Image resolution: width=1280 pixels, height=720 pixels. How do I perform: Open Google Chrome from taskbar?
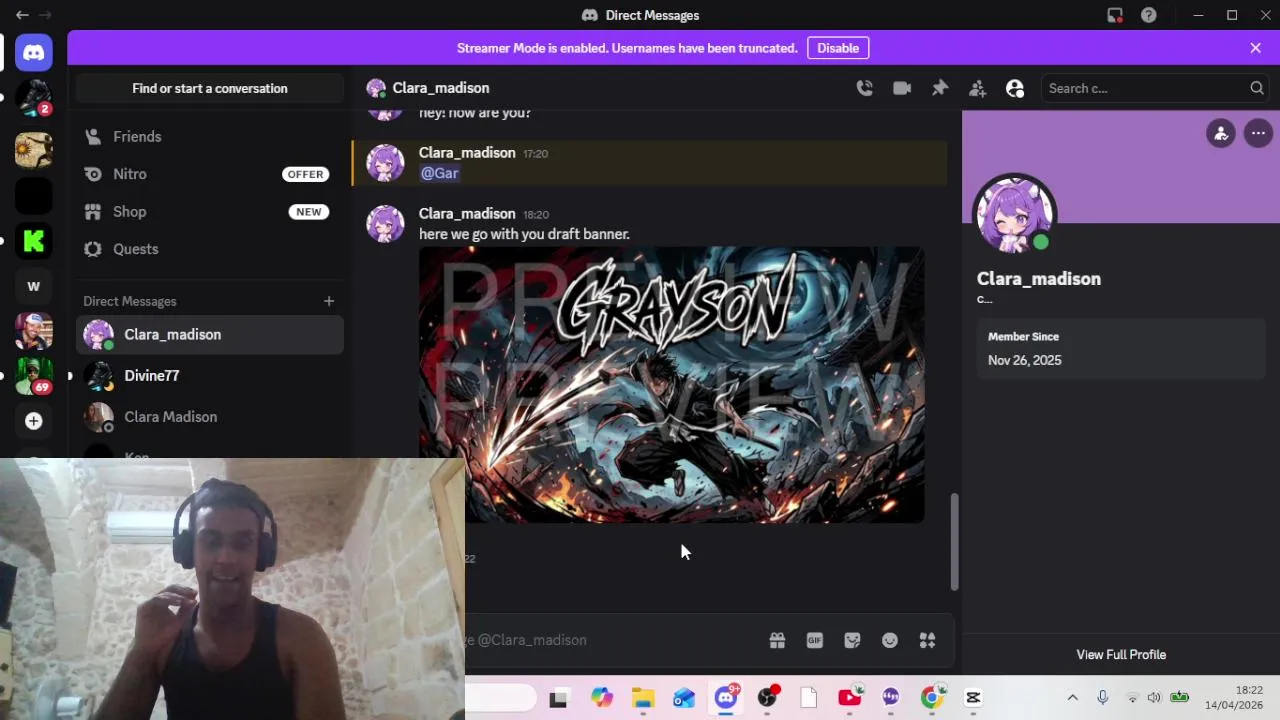tap(931, 698)
